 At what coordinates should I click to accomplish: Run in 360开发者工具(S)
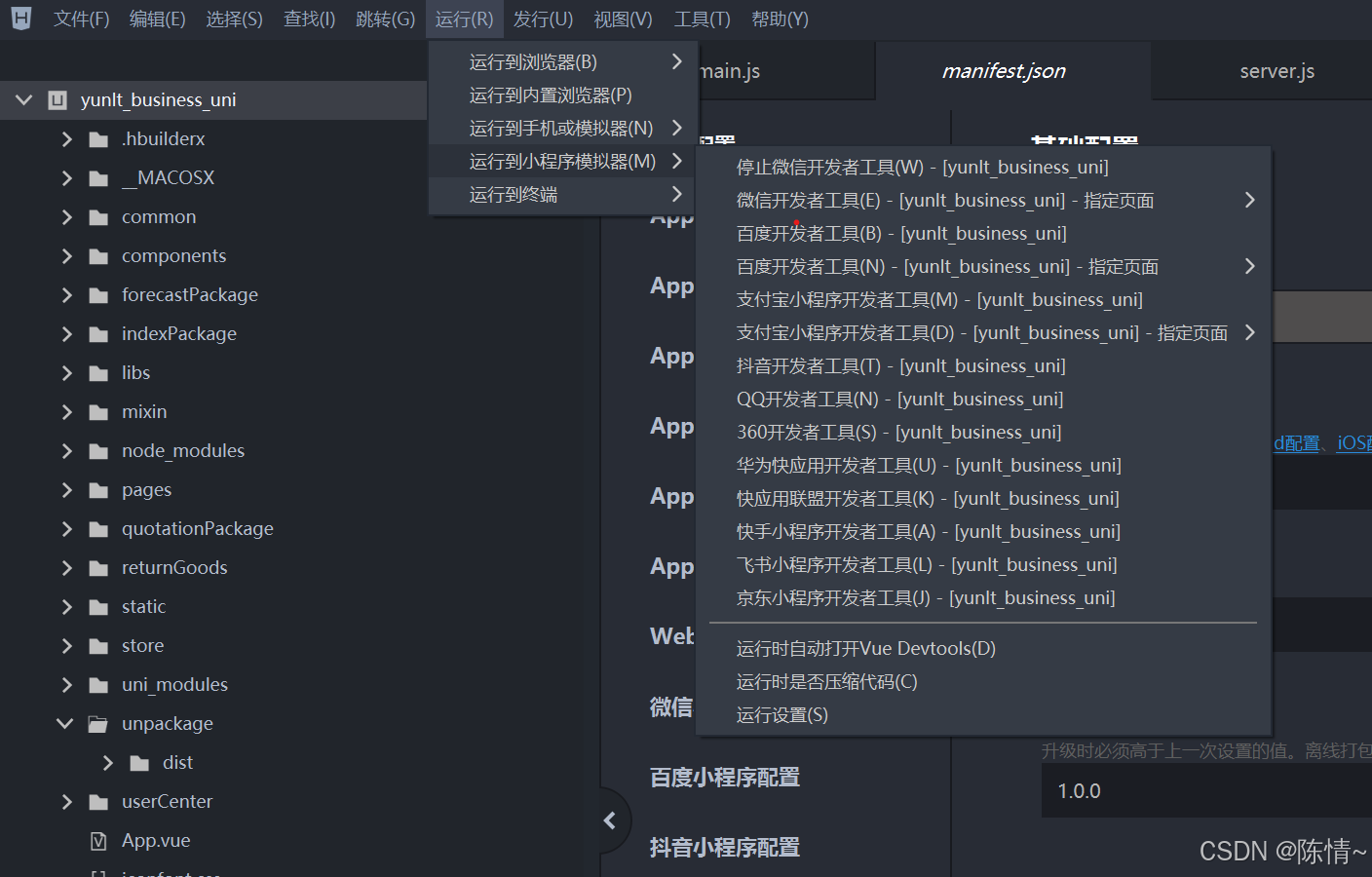point(984,433)
